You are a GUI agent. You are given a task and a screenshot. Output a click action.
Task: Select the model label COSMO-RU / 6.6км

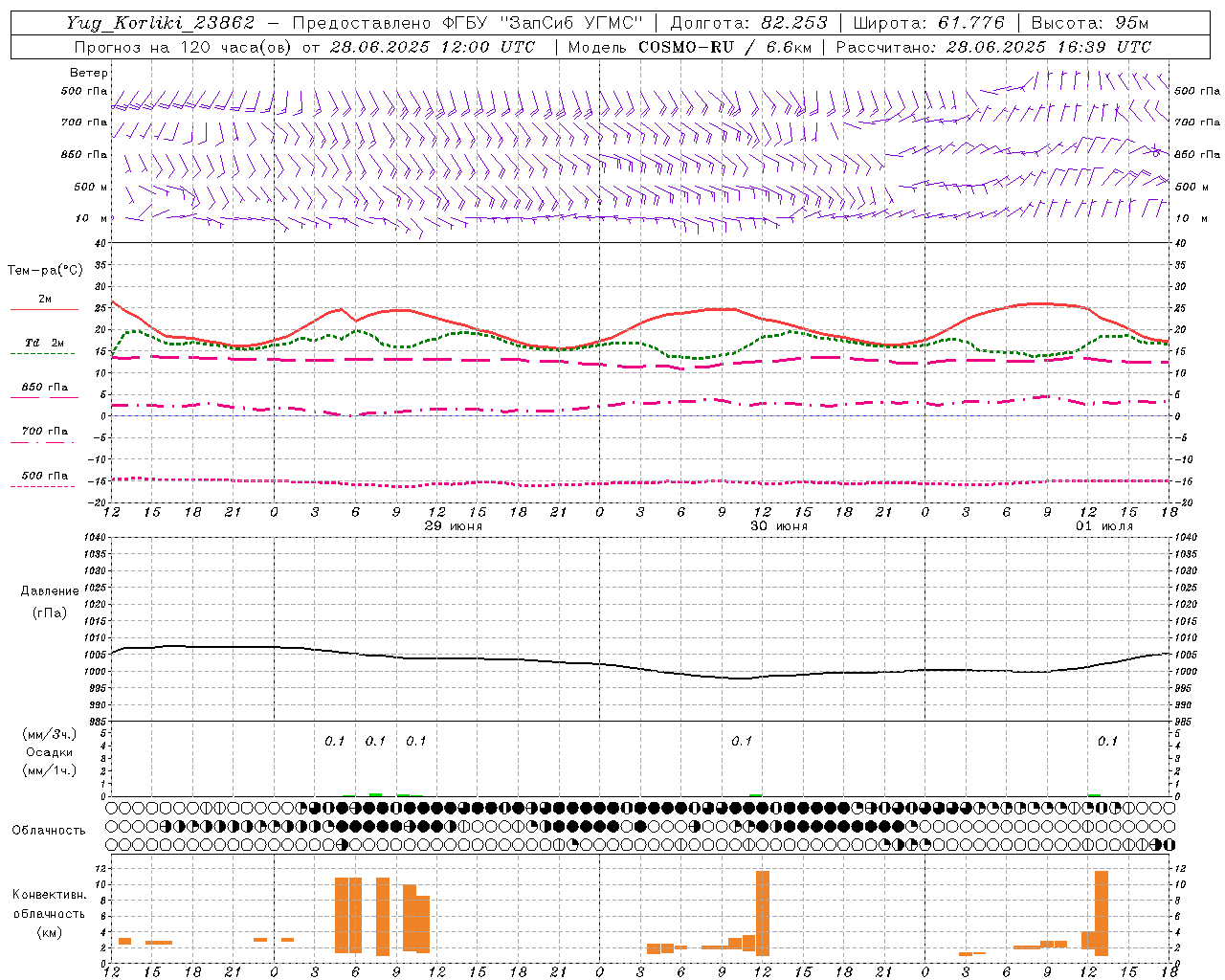[724, 47]
